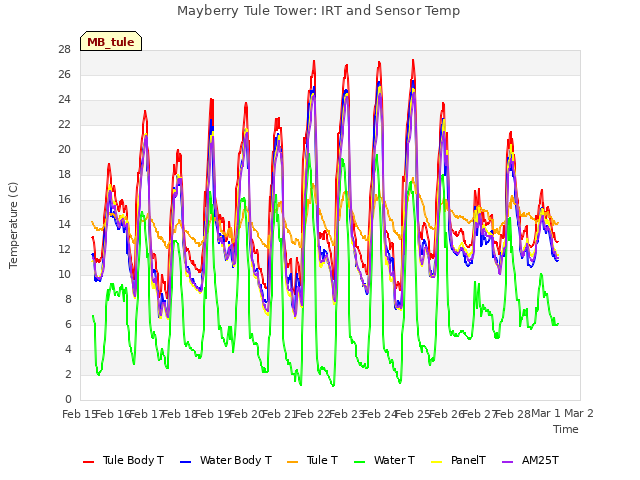
Task: Click the 'Temperature (C)' y-axis label
Action: click(13, 225)
